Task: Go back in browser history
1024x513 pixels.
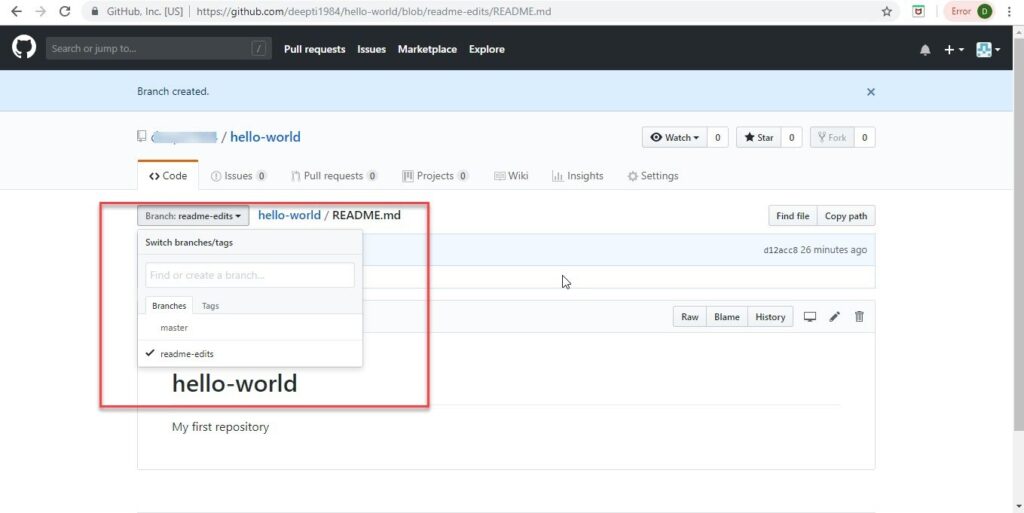Action: (x=16, y=11)
